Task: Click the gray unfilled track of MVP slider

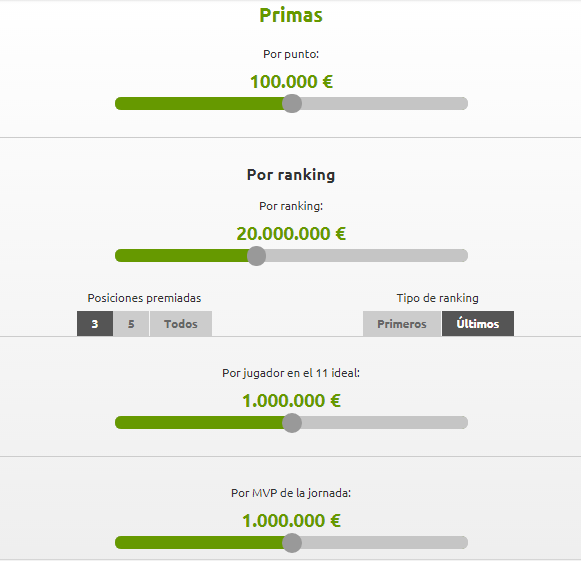Action: (x=385, y=543)
